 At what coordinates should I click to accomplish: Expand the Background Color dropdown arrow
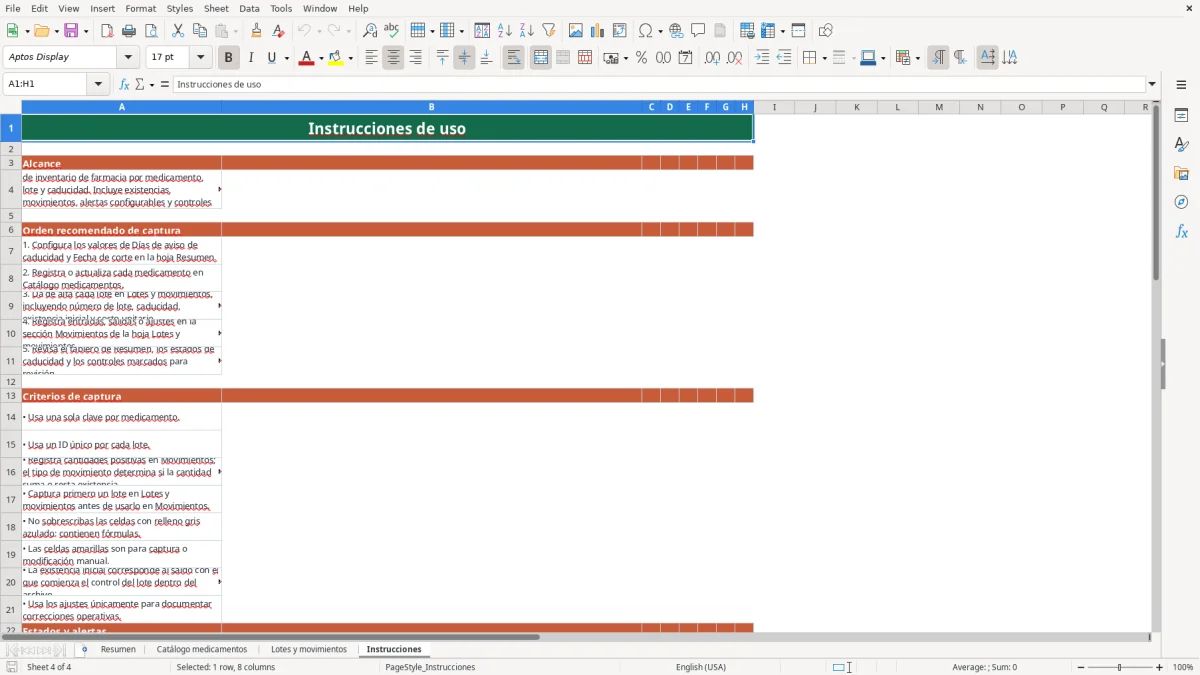[x=351, y=58]
